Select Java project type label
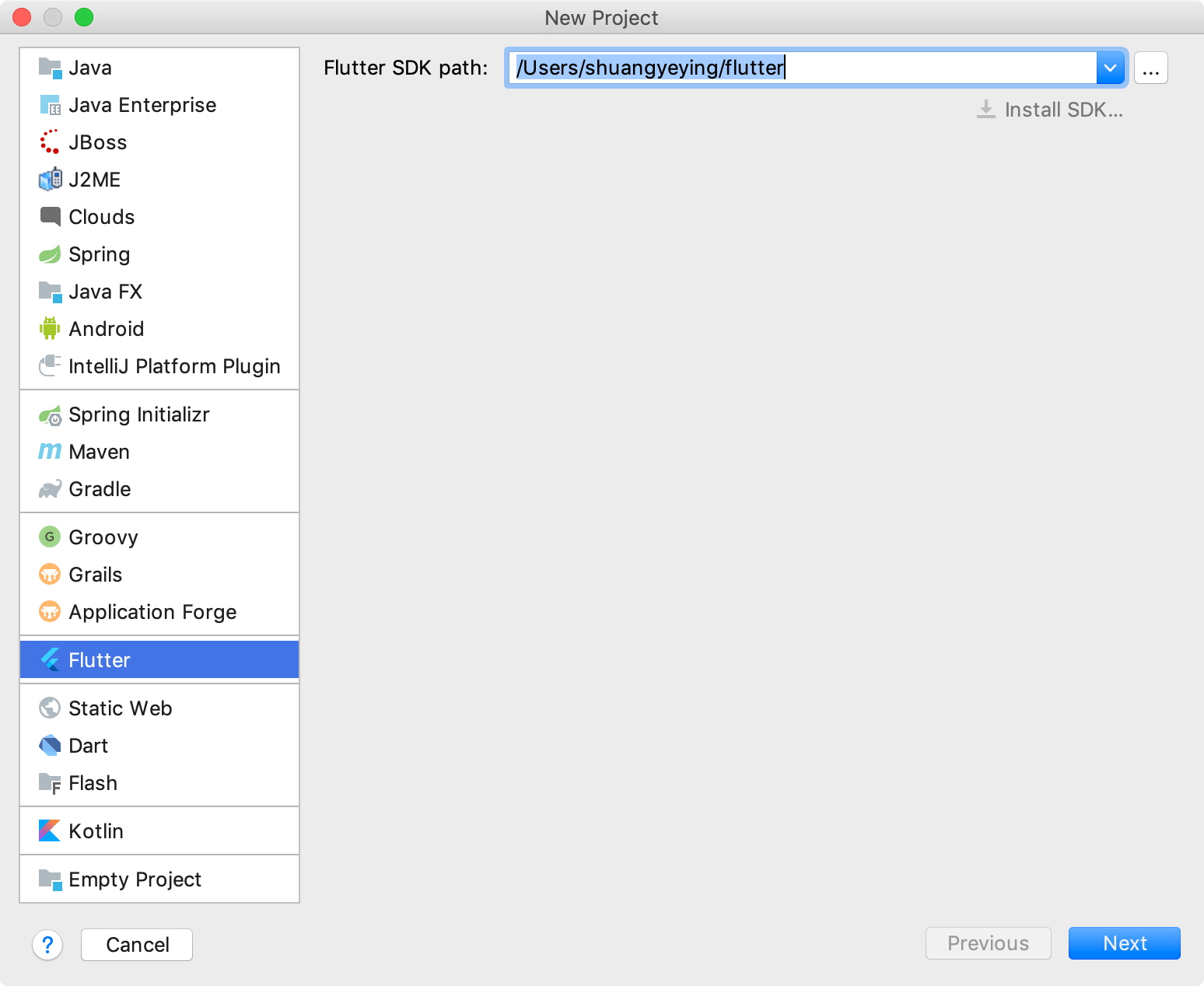The width and height of the screenshot is (1204, 986). tap(90, 68)
